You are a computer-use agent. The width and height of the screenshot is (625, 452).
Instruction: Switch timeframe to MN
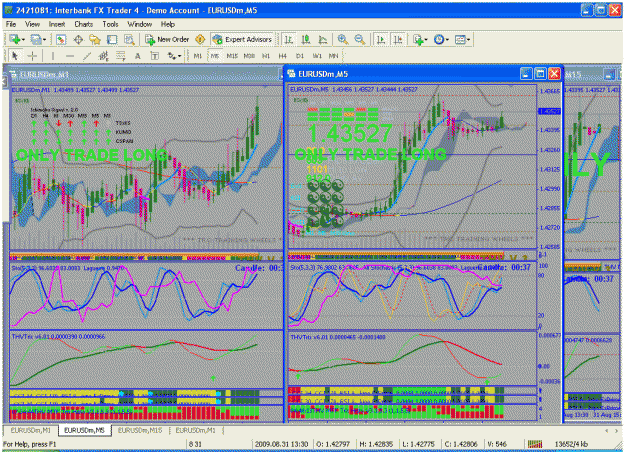pyautogui.click(x=334, y=56)
